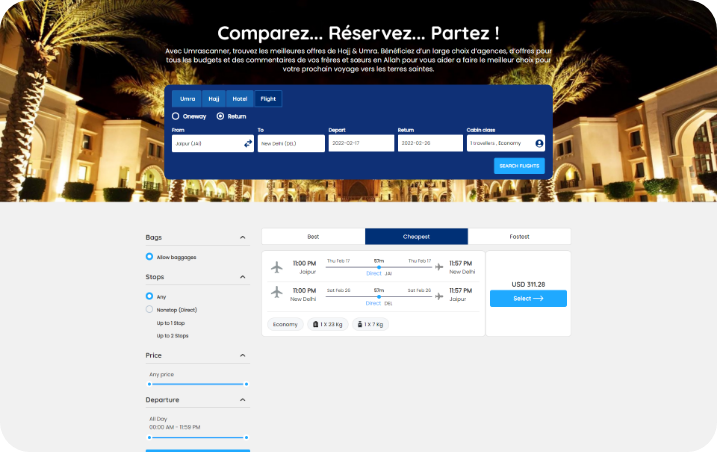
Task: Click the Comparez... Réservez... Partez ! heading
Action: (x=358, y=33)
